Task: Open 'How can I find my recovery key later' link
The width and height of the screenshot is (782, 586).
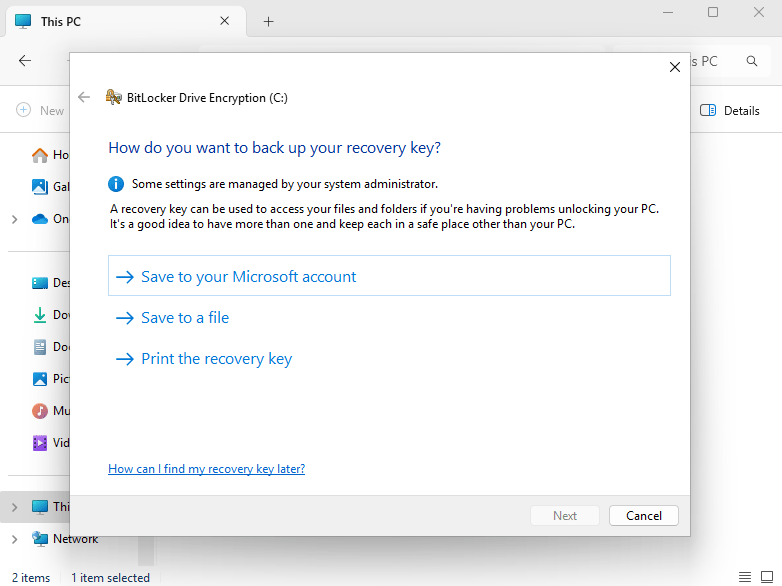Action: [x=206, y=469]
